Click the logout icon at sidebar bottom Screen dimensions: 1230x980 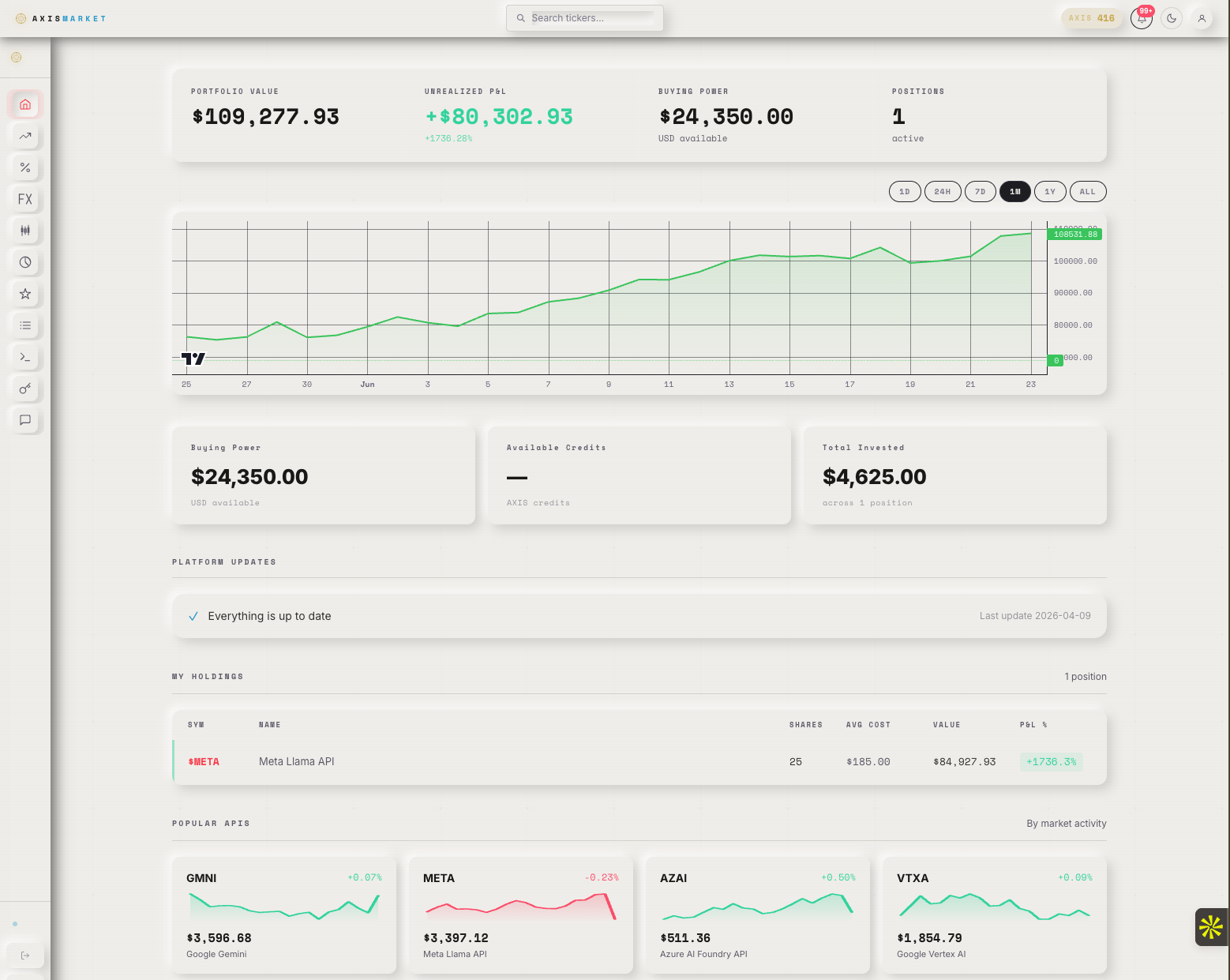[25, 956]
